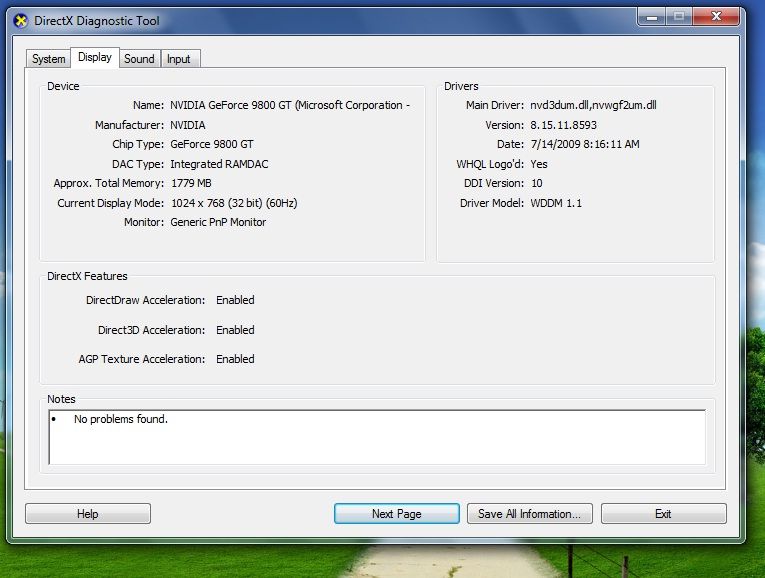Click the Help button

[88, 514]
